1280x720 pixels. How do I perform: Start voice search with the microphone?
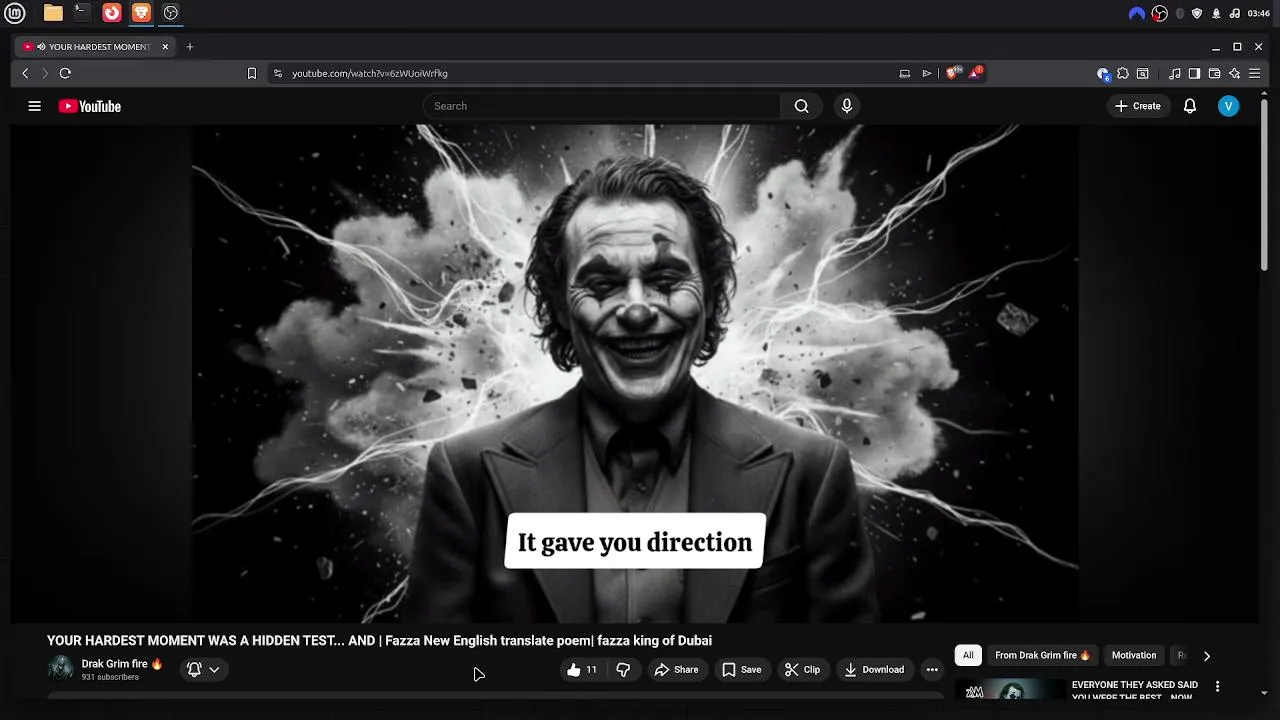click(847, 106)
